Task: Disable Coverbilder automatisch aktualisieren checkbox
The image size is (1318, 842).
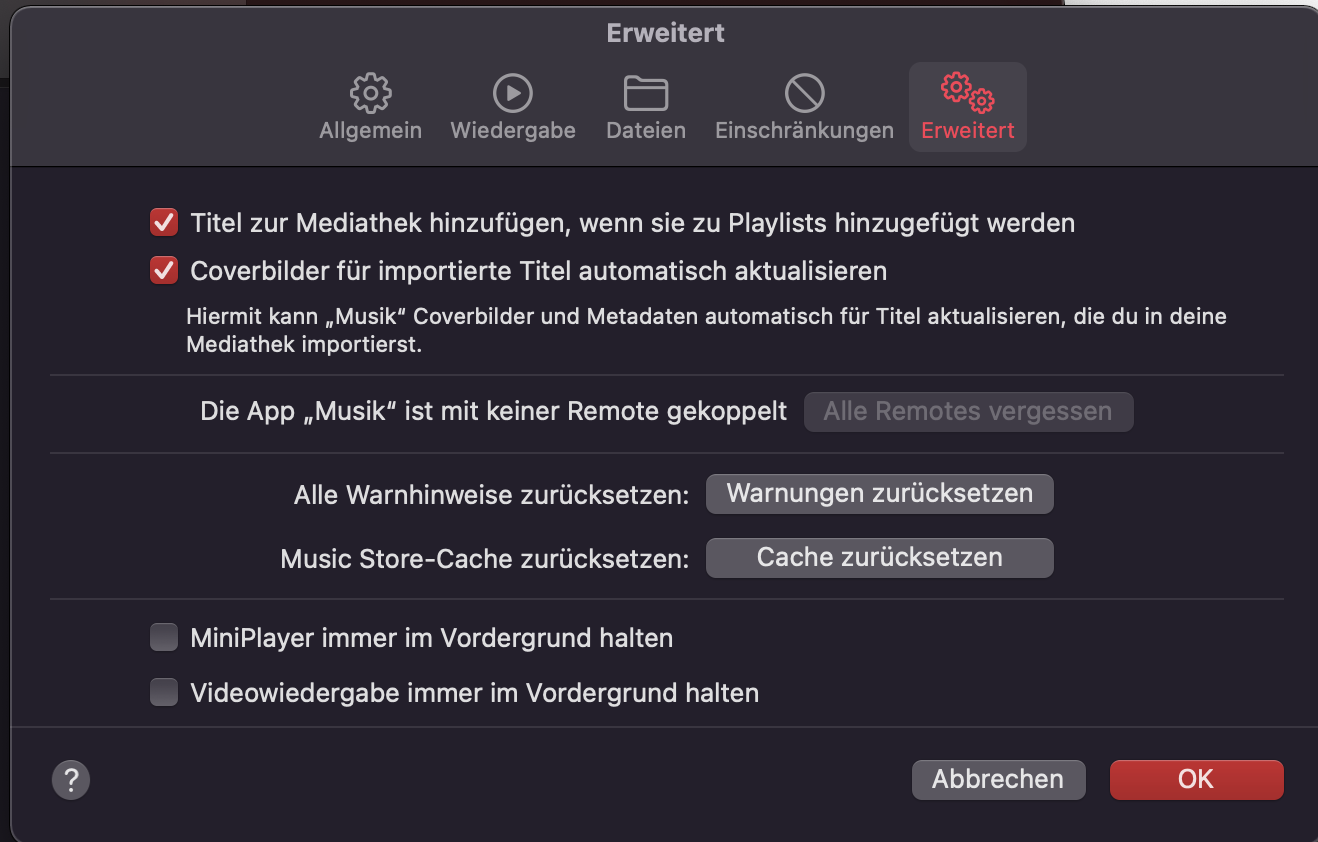Action: pos(164,270)
